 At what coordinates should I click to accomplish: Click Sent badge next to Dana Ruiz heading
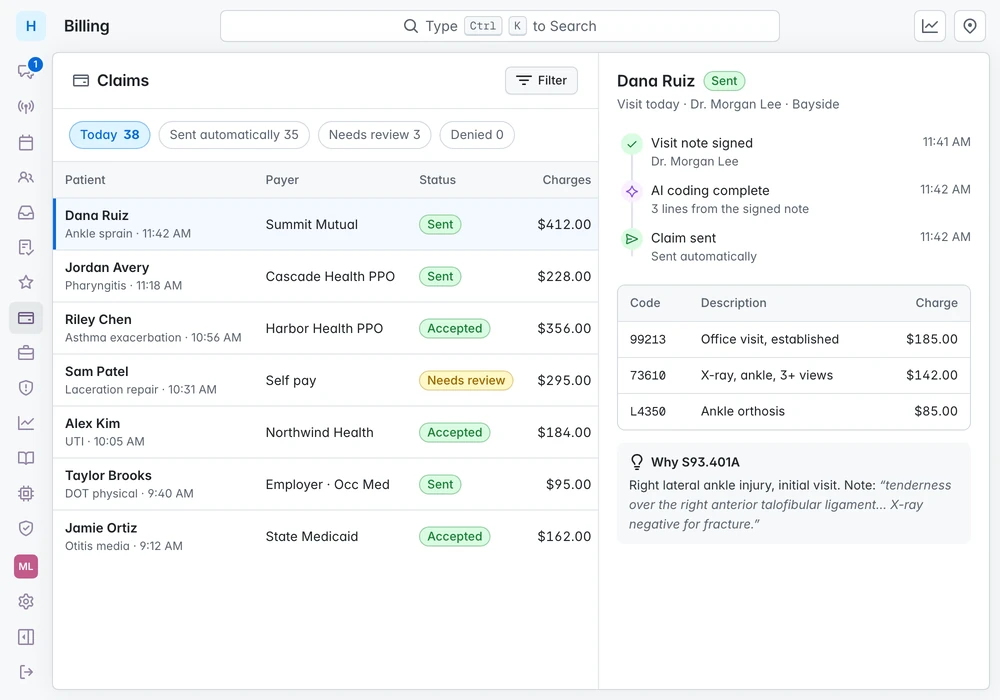click(x=724, y=81)
